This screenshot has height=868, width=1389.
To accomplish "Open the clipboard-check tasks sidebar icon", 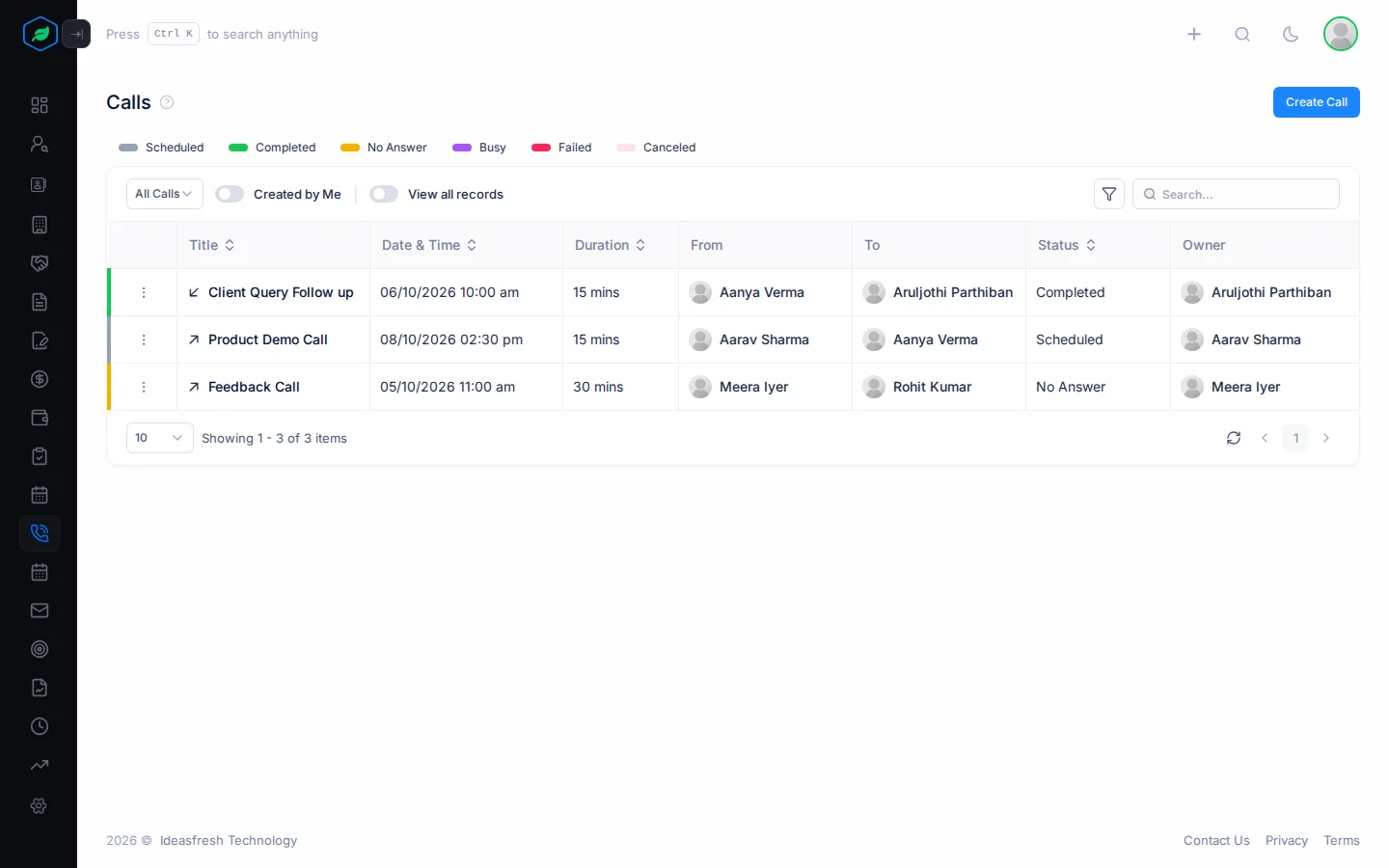I will pyautogui.click(x=40, y=456).
